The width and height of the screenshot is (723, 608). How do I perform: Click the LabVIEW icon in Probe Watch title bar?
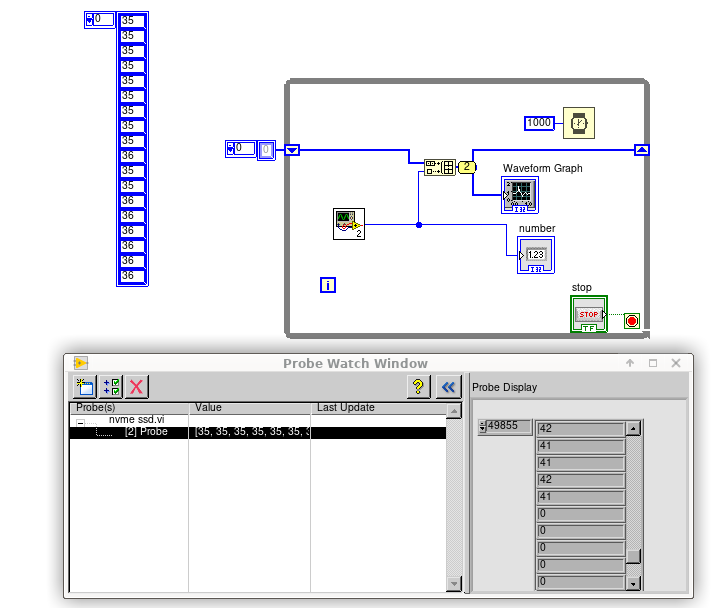coord(80,363)
